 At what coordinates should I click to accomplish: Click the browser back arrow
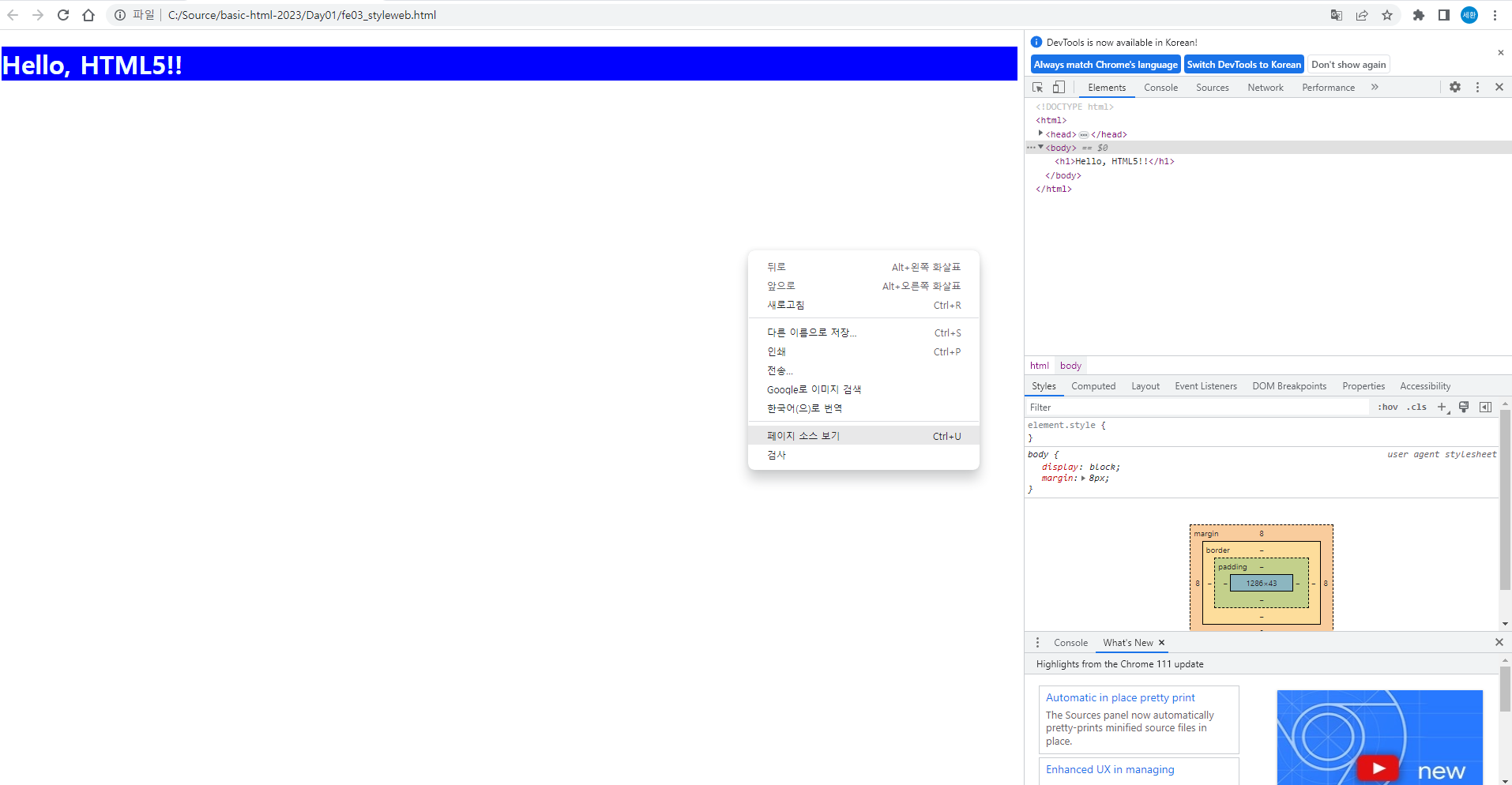pyautogui.click(x=13, y=15)
